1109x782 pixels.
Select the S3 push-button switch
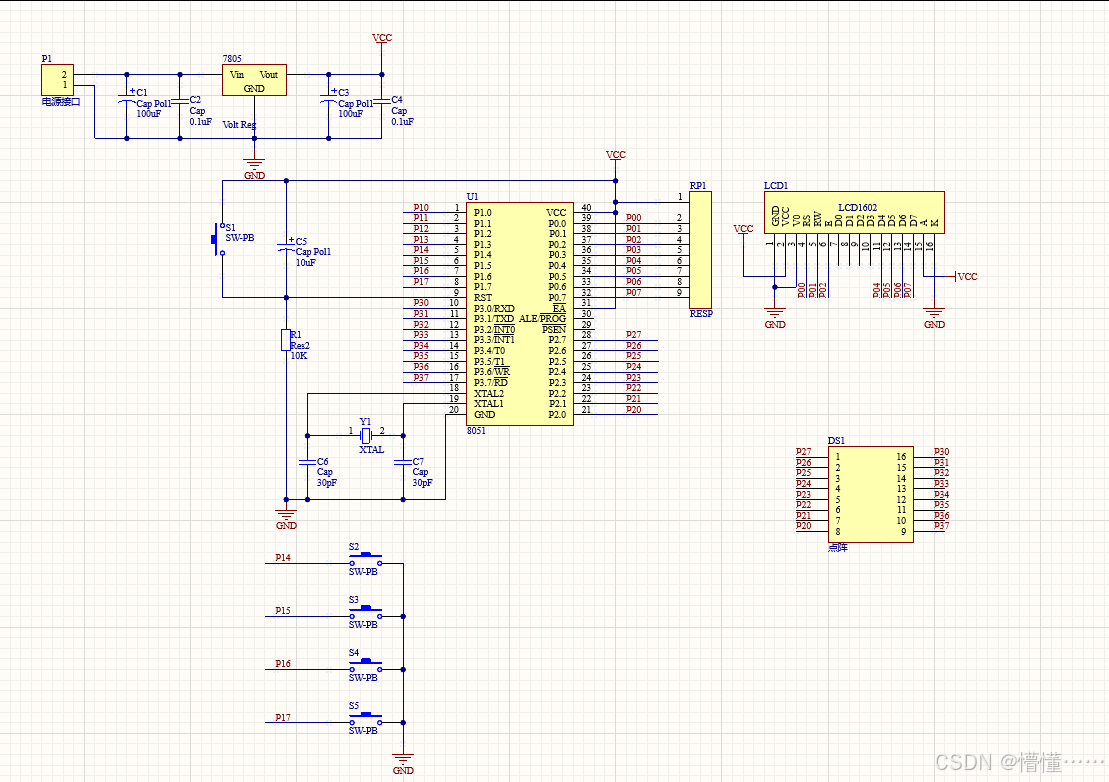pos(366,613)
